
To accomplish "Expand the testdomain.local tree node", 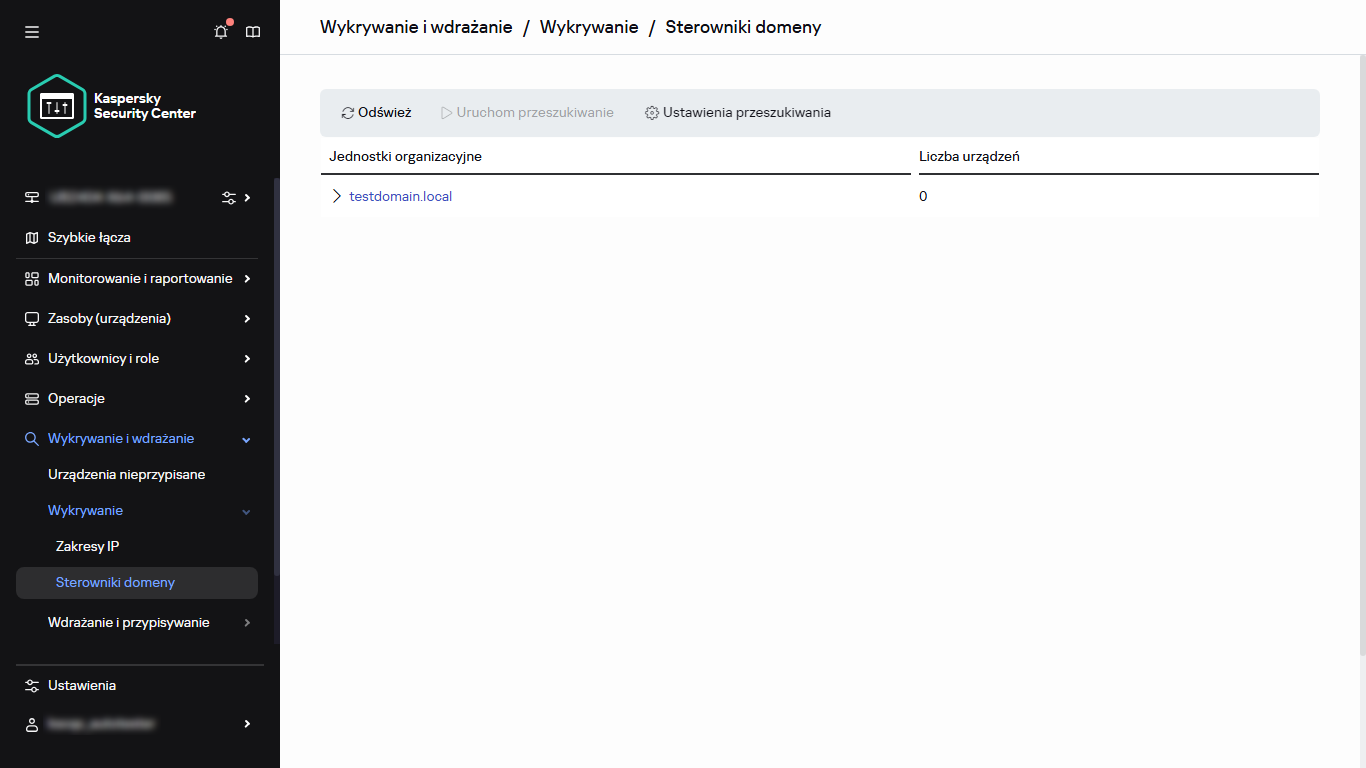I will [336, 195].
